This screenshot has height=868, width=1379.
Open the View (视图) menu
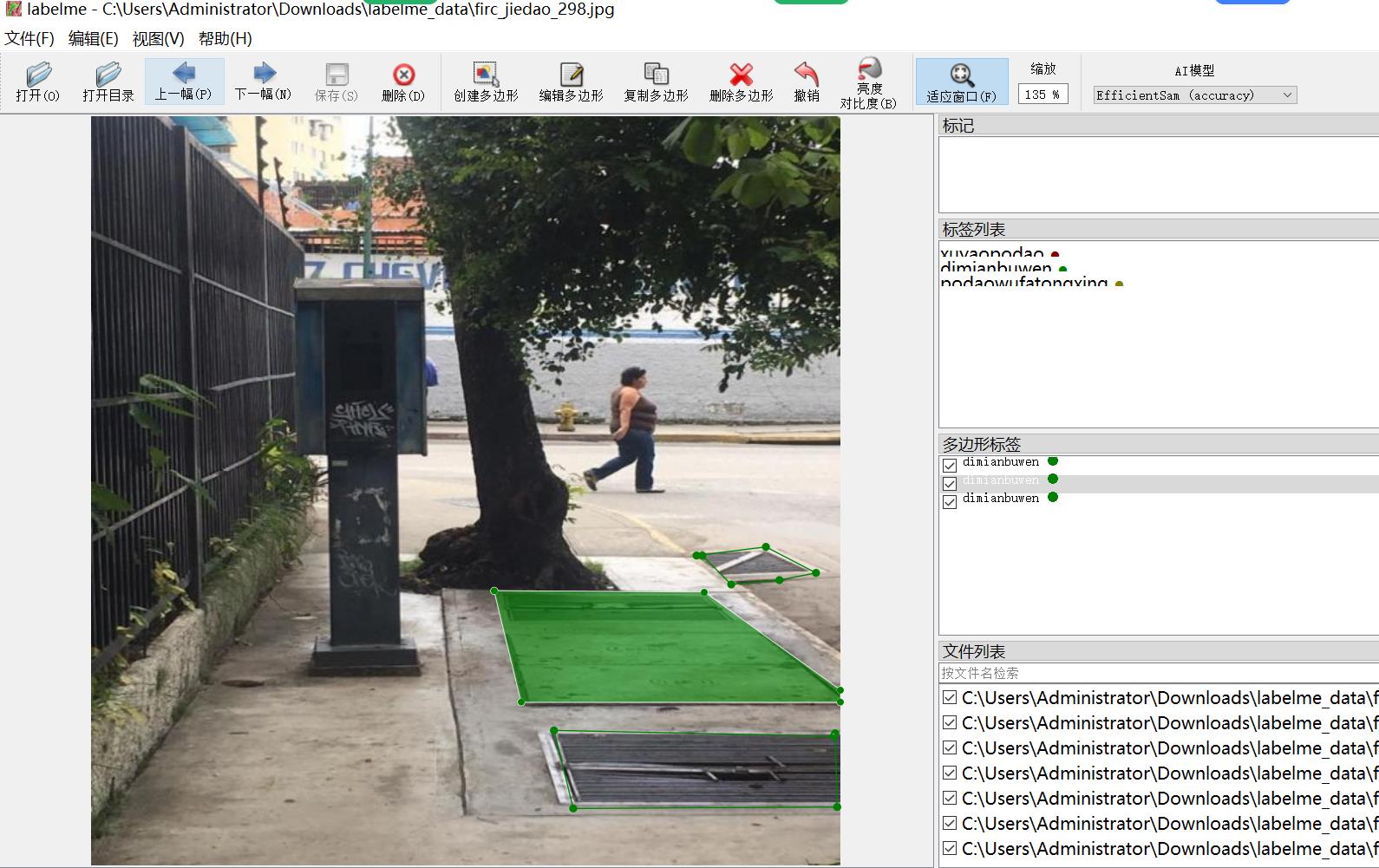pyautogui.click(x=158, y=39)
